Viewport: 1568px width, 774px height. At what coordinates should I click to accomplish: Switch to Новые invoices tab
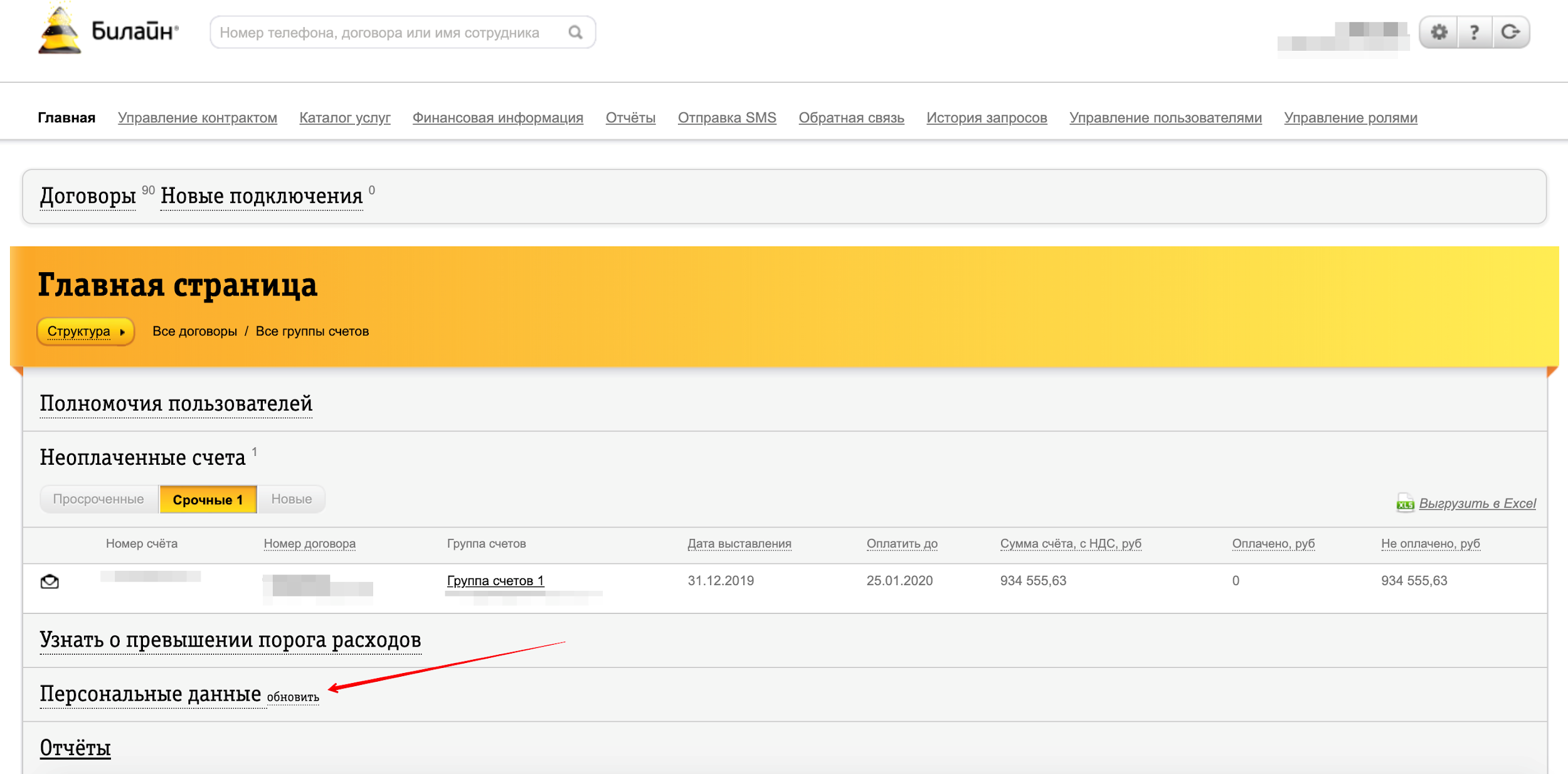tap(292, 499)
